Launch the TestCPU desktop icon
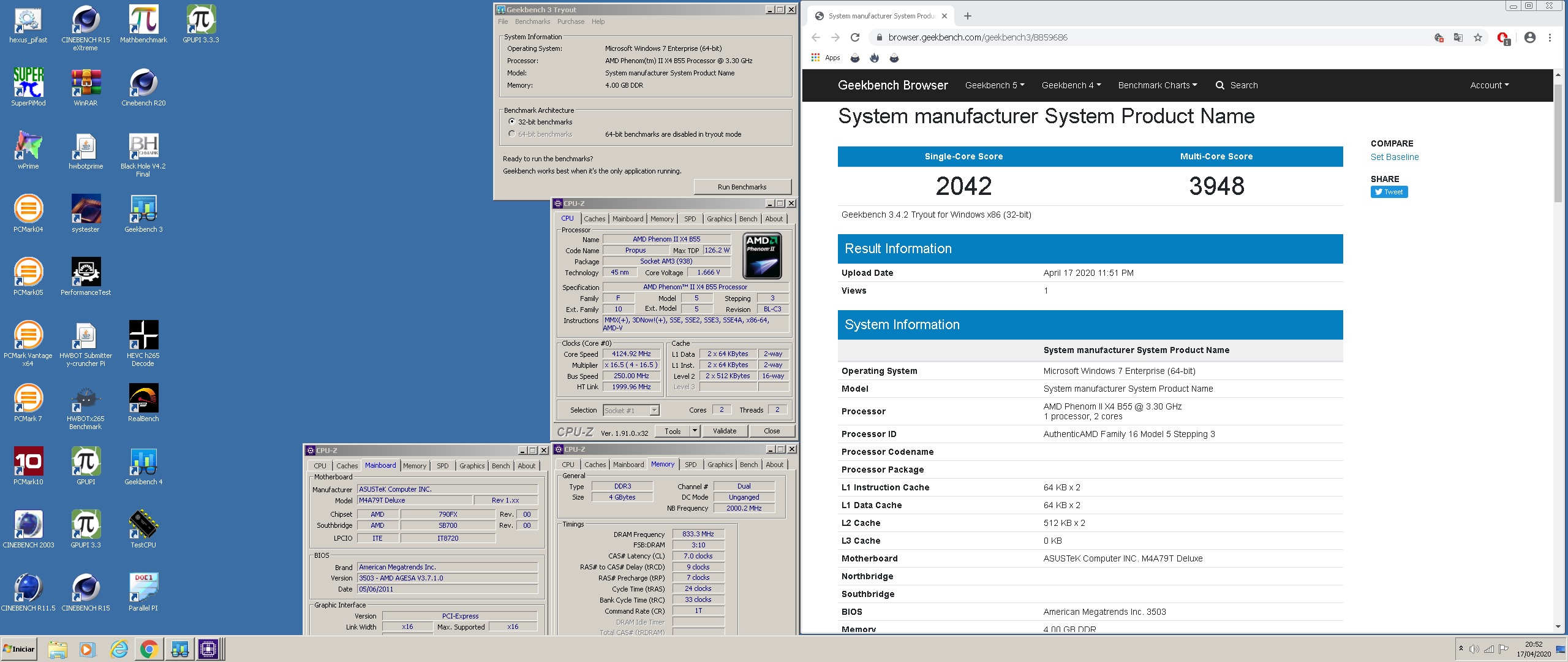 pos(143,530)
